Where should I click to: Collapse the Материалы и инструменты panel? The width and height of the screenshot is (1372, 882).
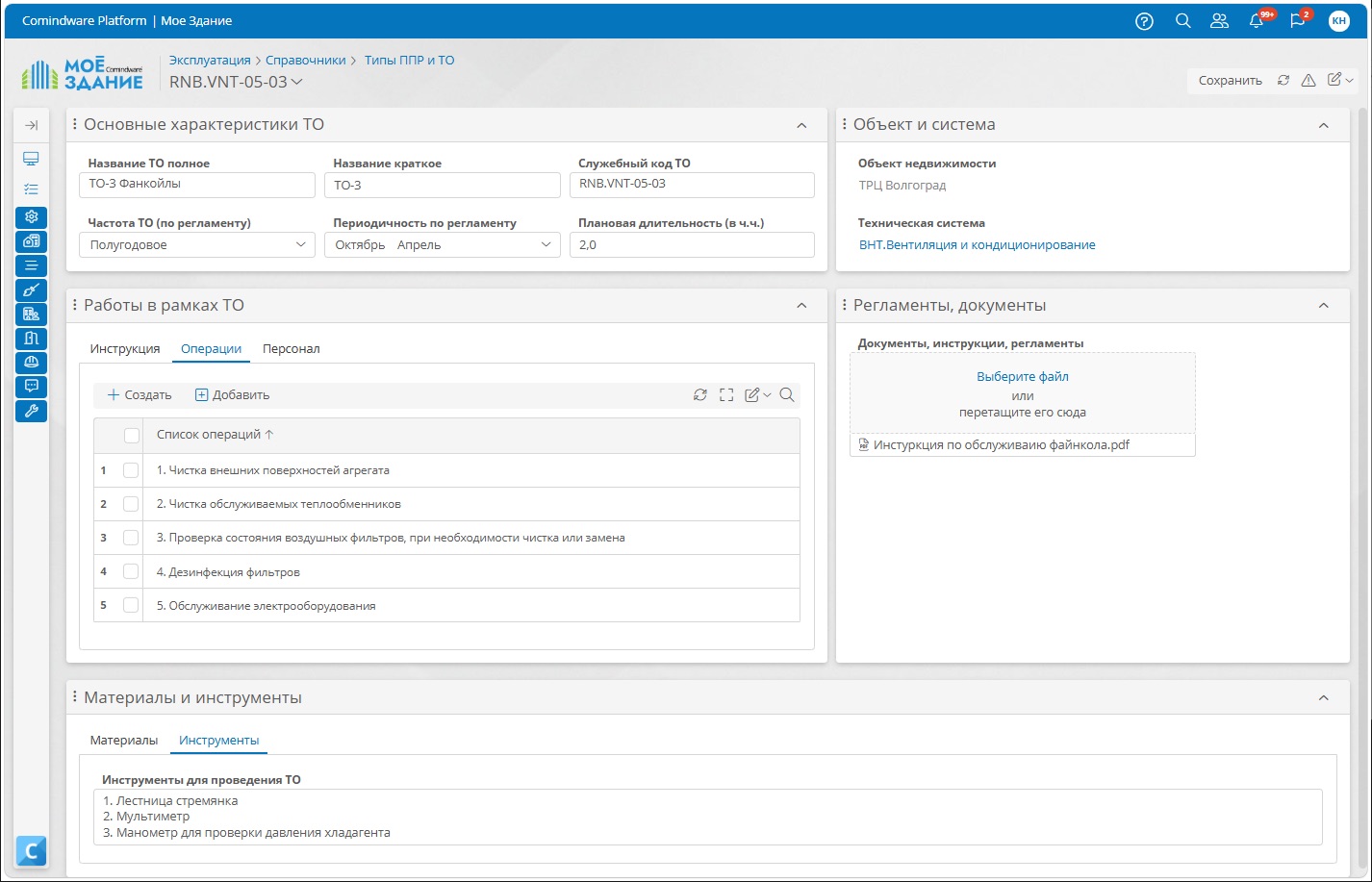(1324, 698)
